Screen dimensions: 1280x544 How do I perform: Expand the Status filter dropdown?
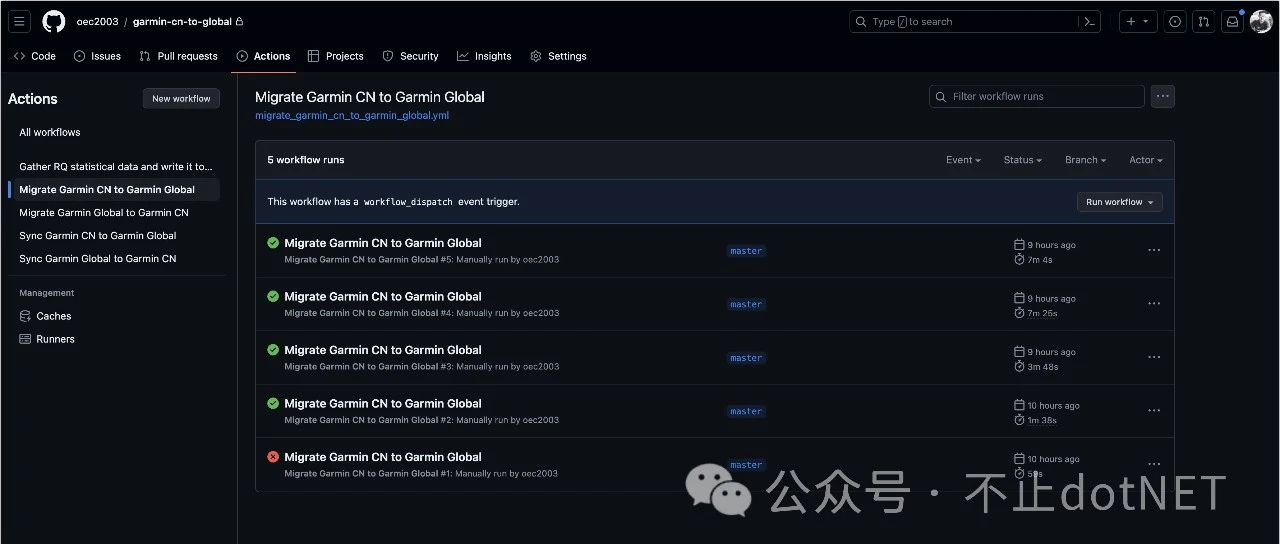pyautogui.click(x=1023, y=160)
